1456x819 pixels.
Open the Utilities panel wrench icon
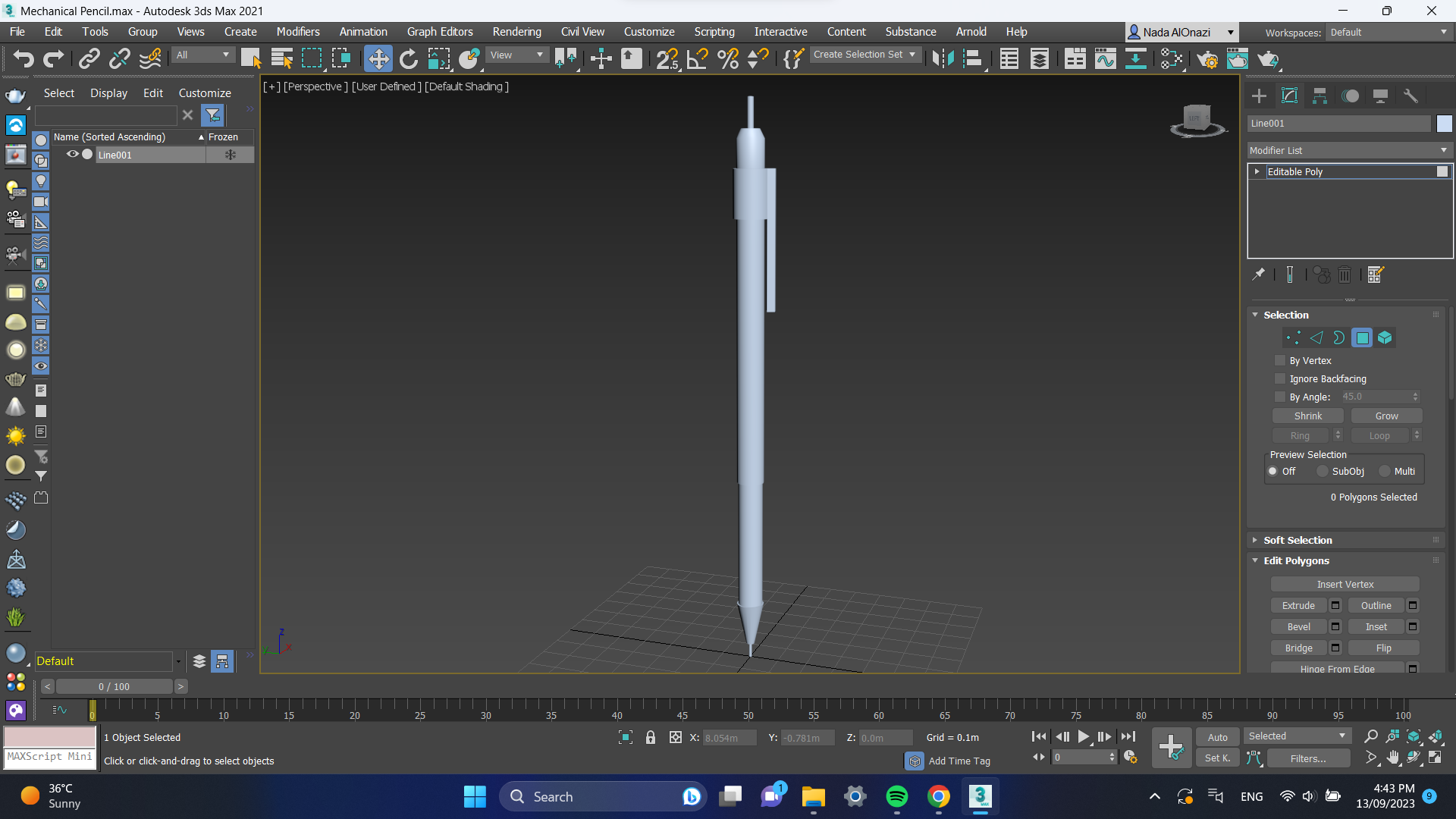click(1410, 96)
